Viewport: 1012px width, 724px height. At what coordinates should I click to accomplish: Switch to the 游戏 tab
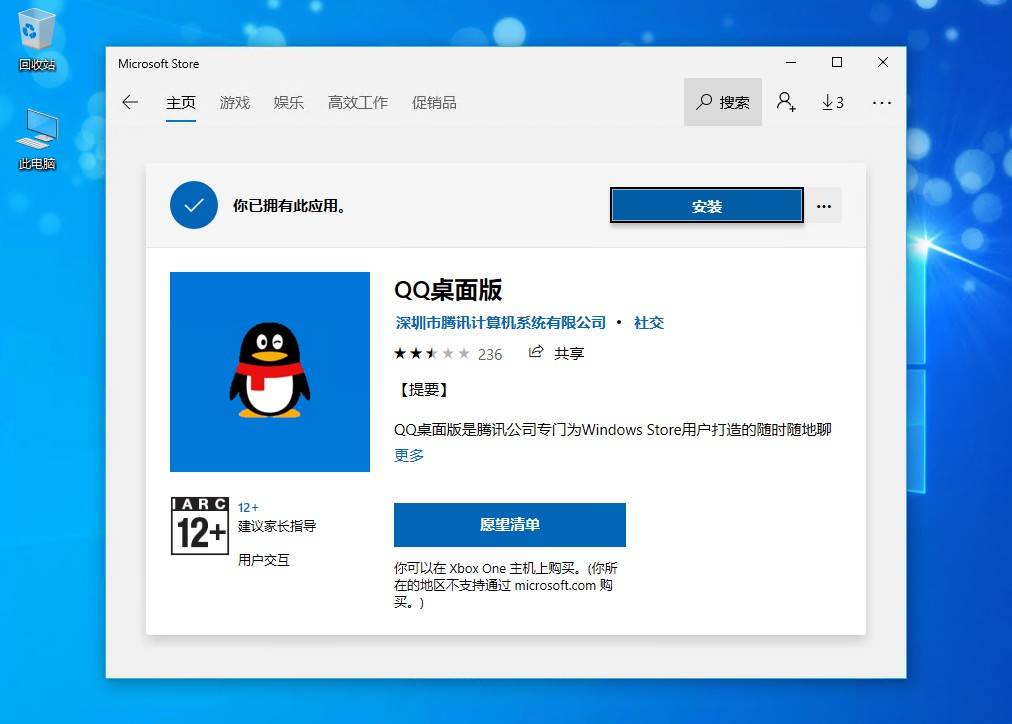[234, 103]
